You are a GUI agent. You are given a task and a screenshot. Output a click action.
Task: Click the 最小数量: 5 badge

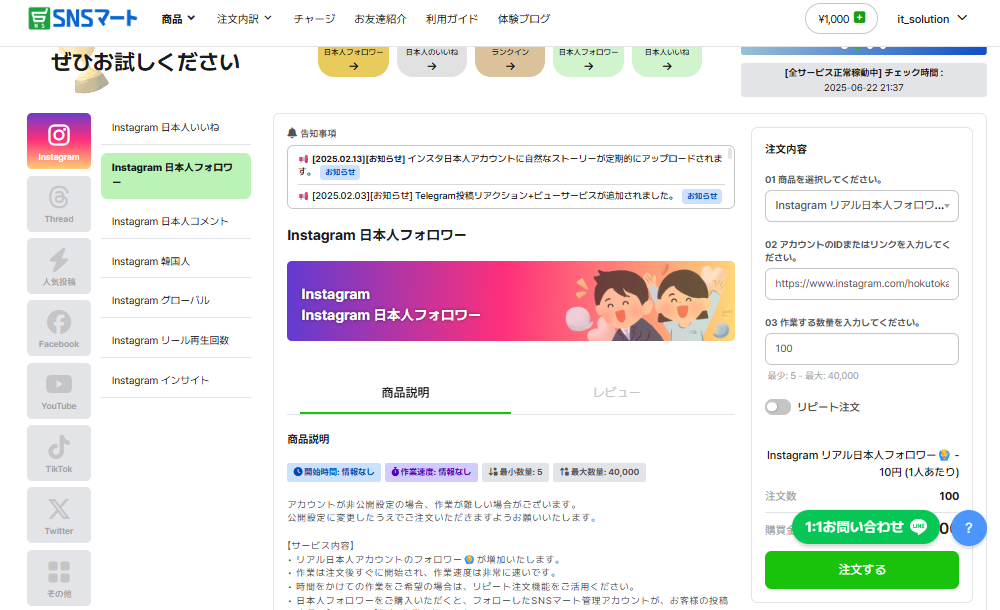[515, 472]
